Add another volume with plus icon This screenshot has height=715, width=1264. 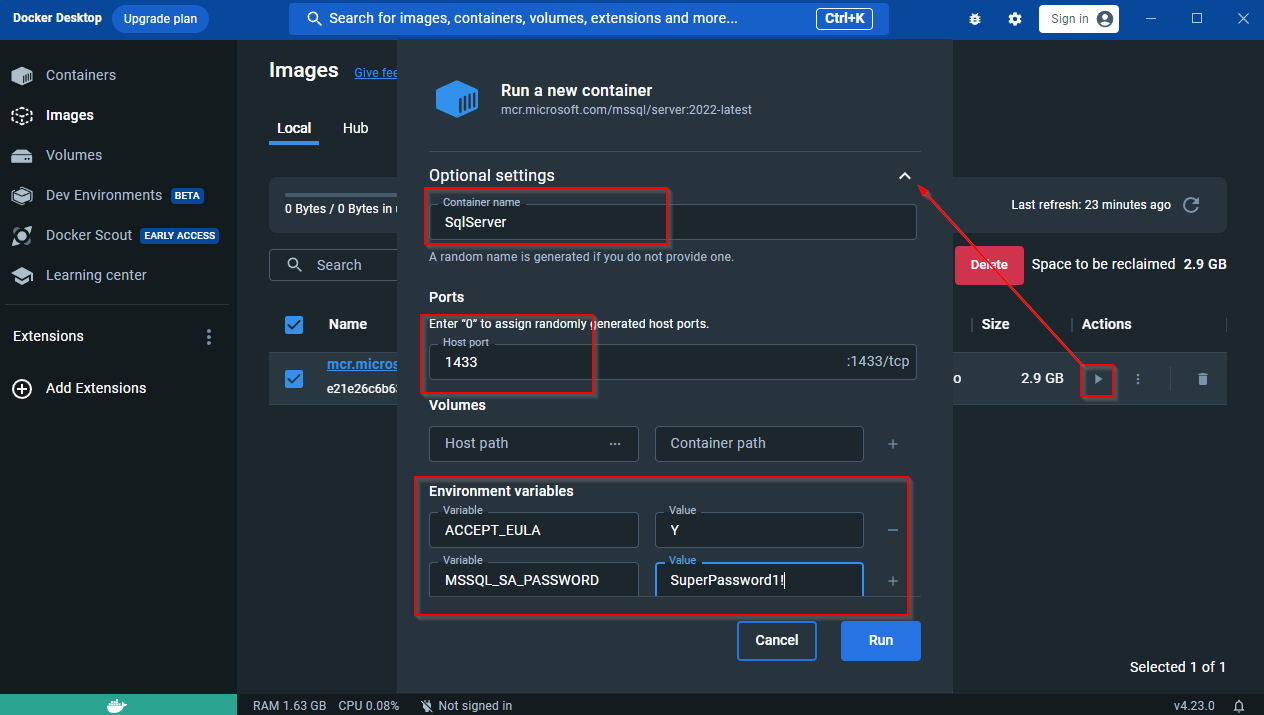coord(893,444)
